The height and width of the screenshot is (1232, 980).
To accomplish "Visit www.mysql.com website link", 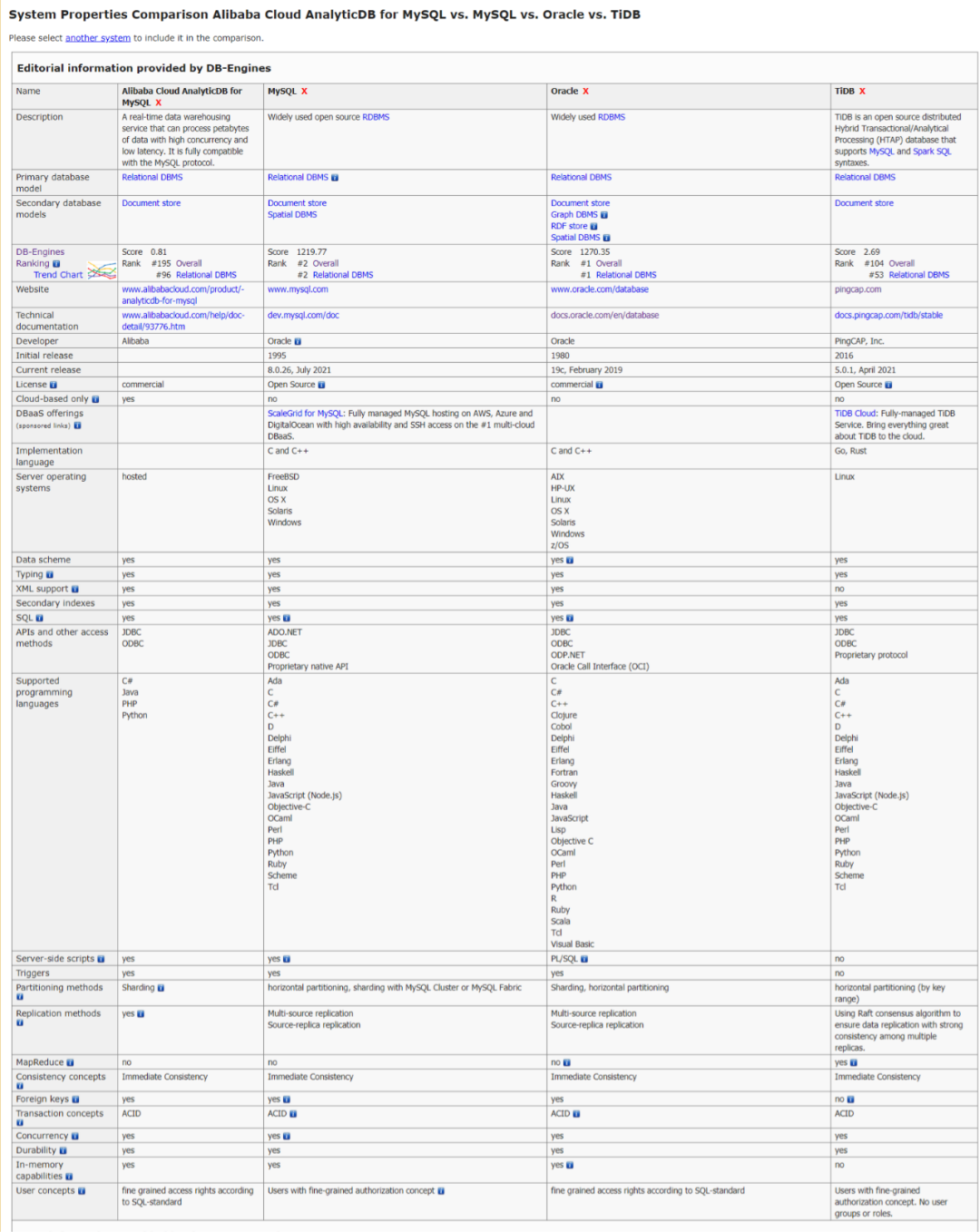I will point(298,289).
